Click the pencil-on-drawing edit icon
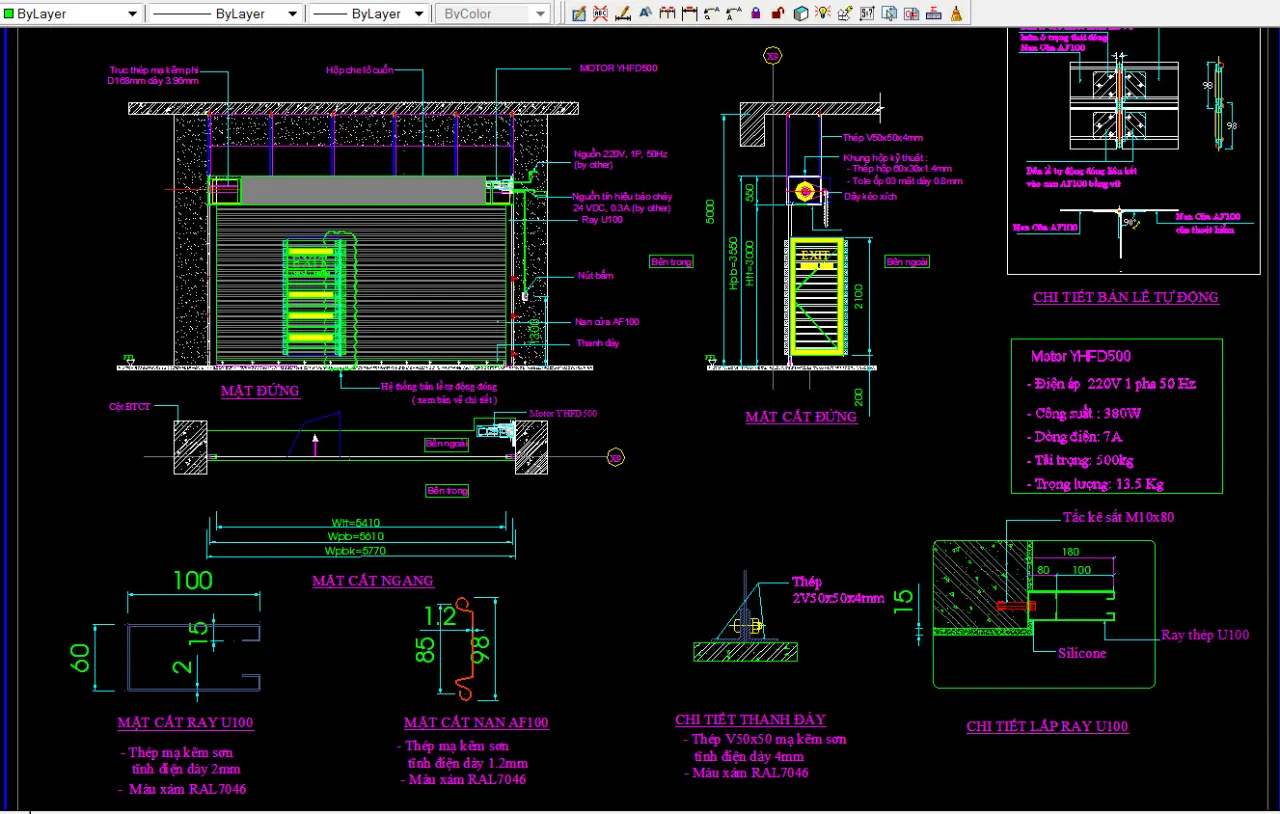1280x814 pixels. [579, 14]
